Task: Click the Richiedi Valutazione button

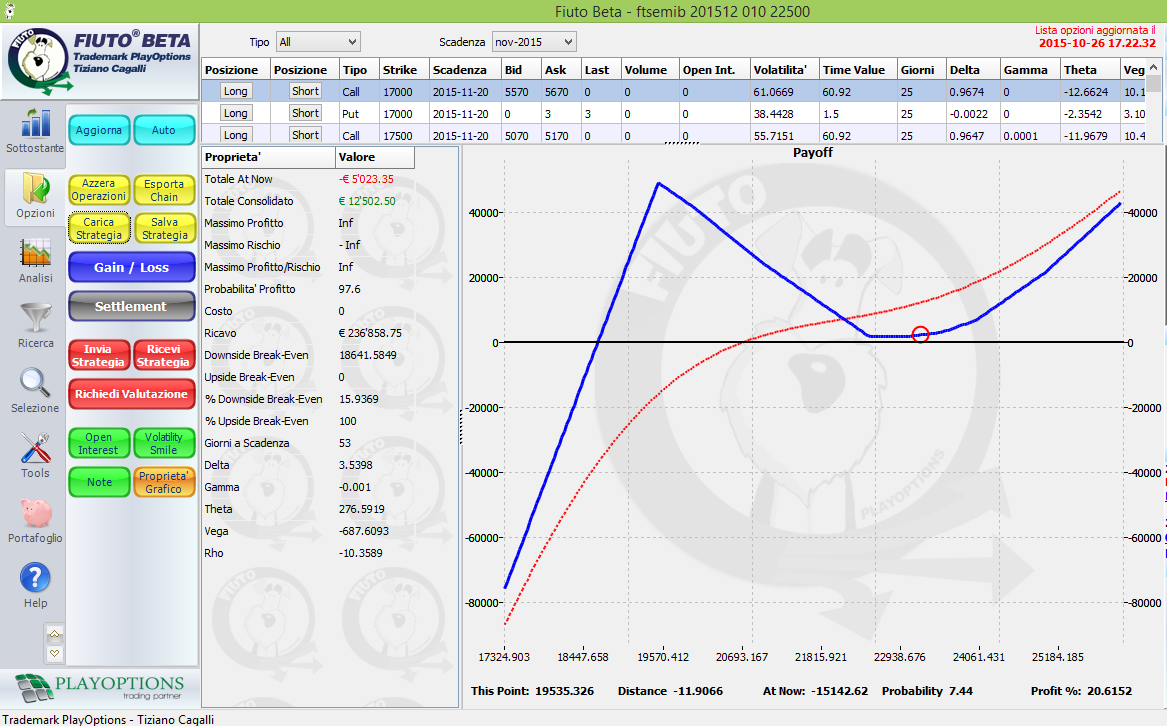Action: (x=132, y=394)
